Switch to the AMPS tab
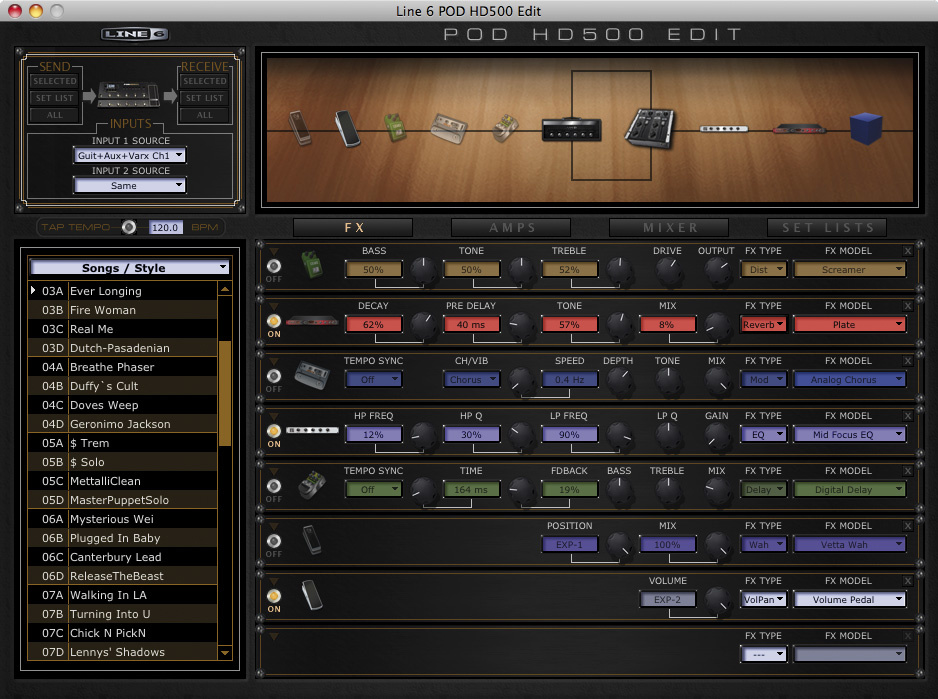Image resolution: width=938 pixels, height=699 pixels. (x=511, y=228)
